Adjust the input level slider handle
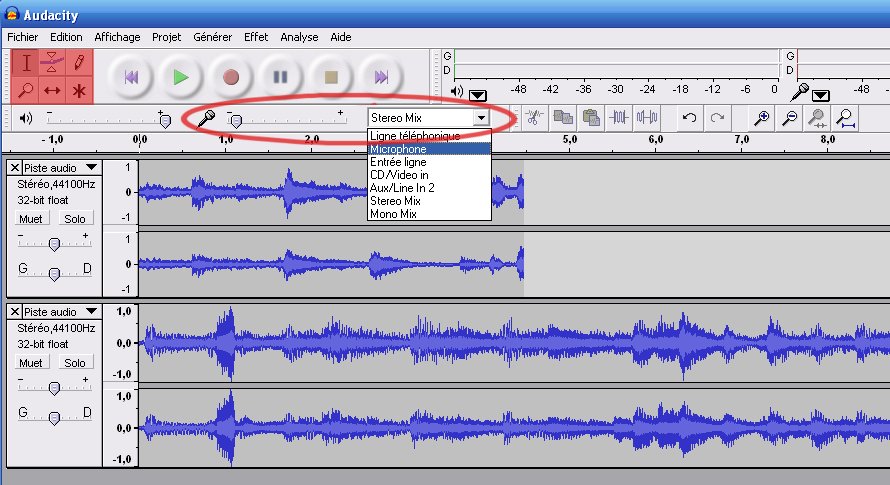 point(236,120)
